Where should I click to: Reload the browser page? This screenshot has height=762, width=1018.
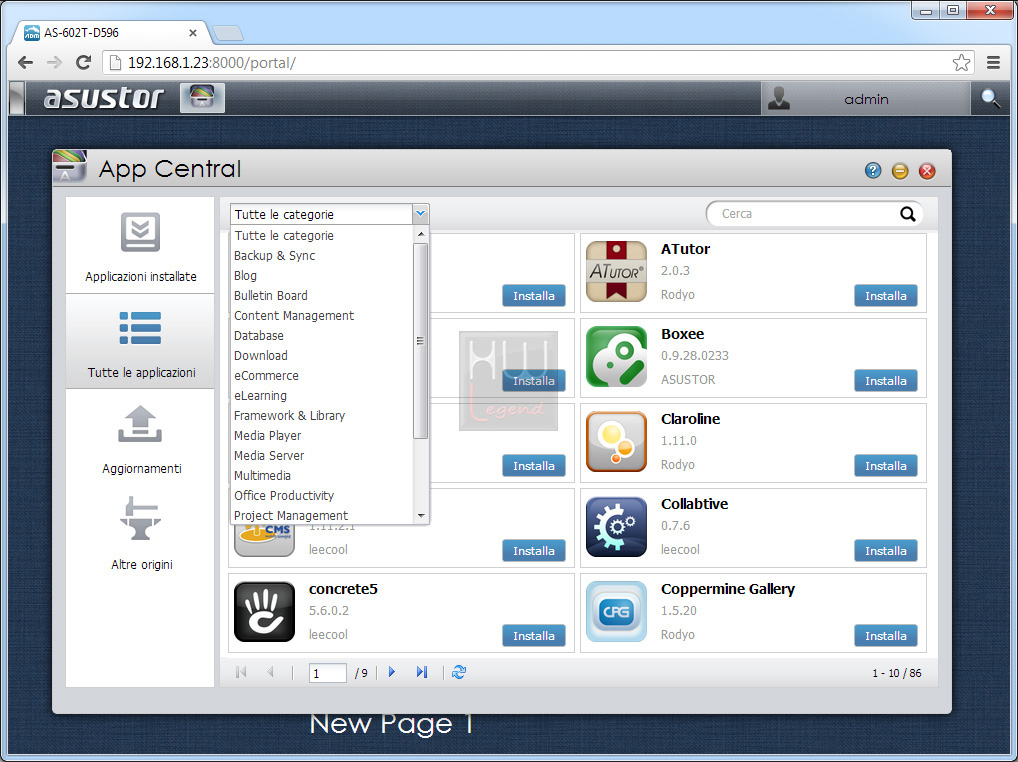83,62
